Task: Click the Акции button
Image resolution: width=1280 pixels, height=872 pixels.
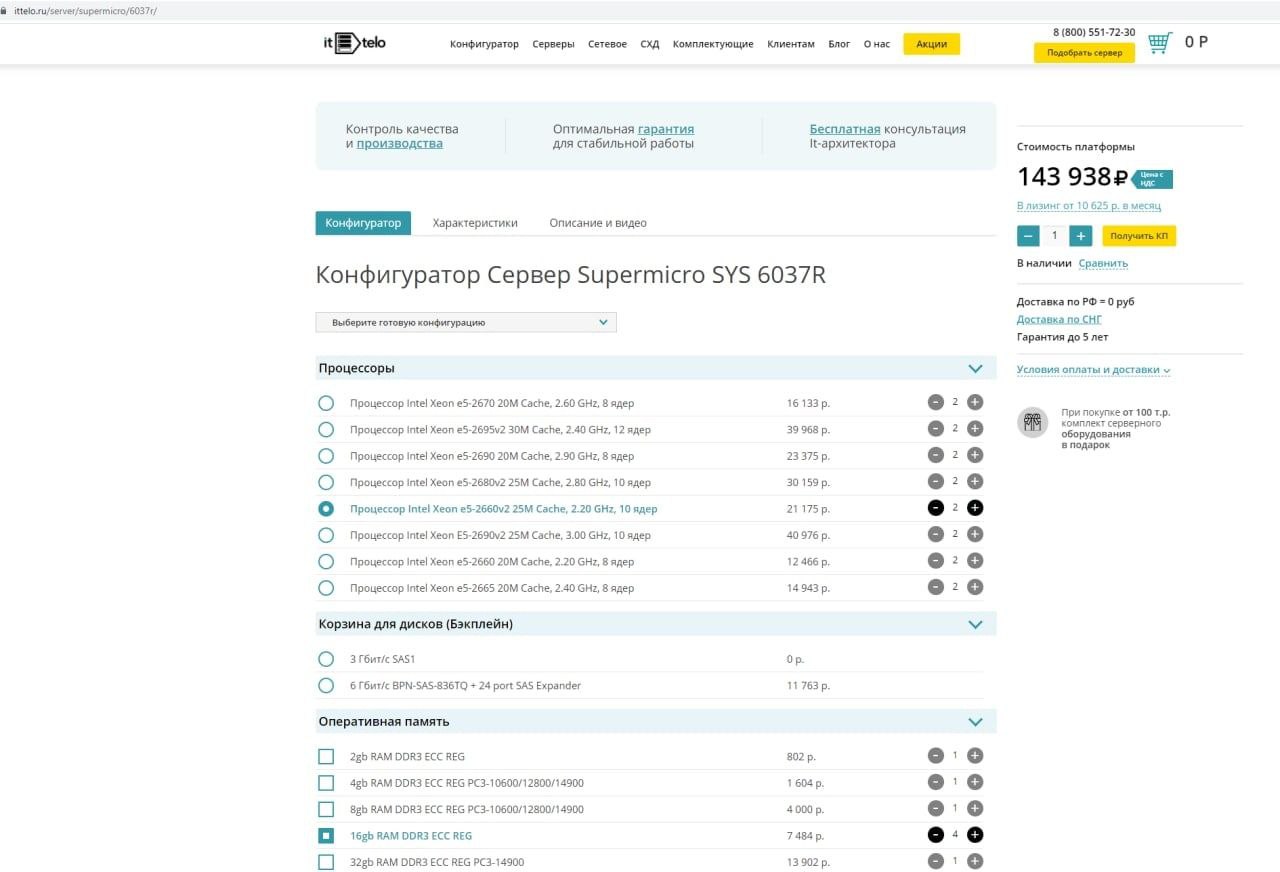Action: click(x=931, y=44)
